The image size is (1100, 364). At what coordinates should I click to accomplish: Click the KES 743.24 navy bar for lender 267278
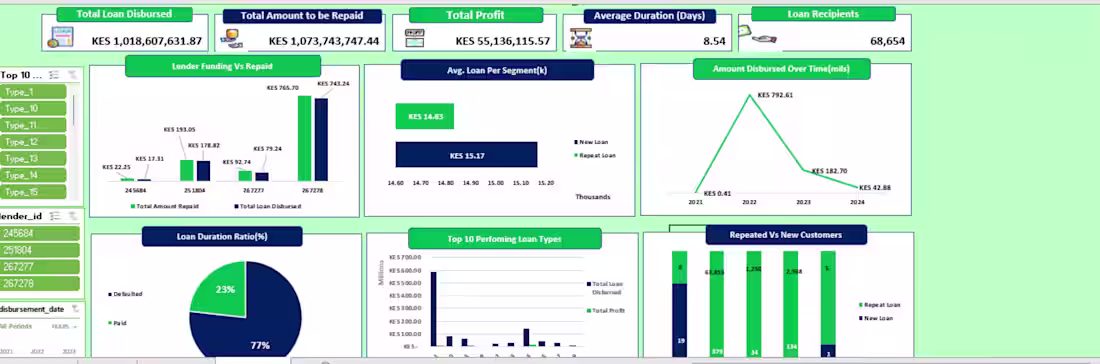coord(321,140)
